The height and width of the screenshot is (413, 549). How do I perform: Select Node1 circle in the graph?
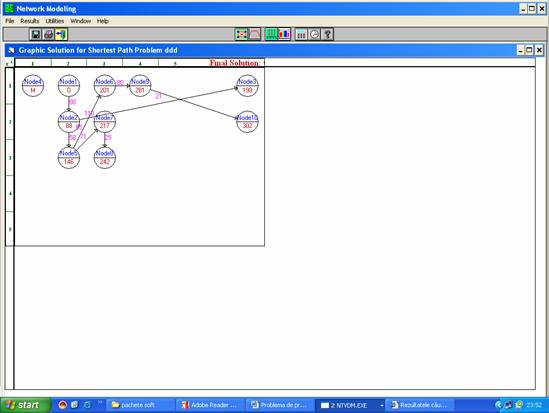[x=69, y=86]
